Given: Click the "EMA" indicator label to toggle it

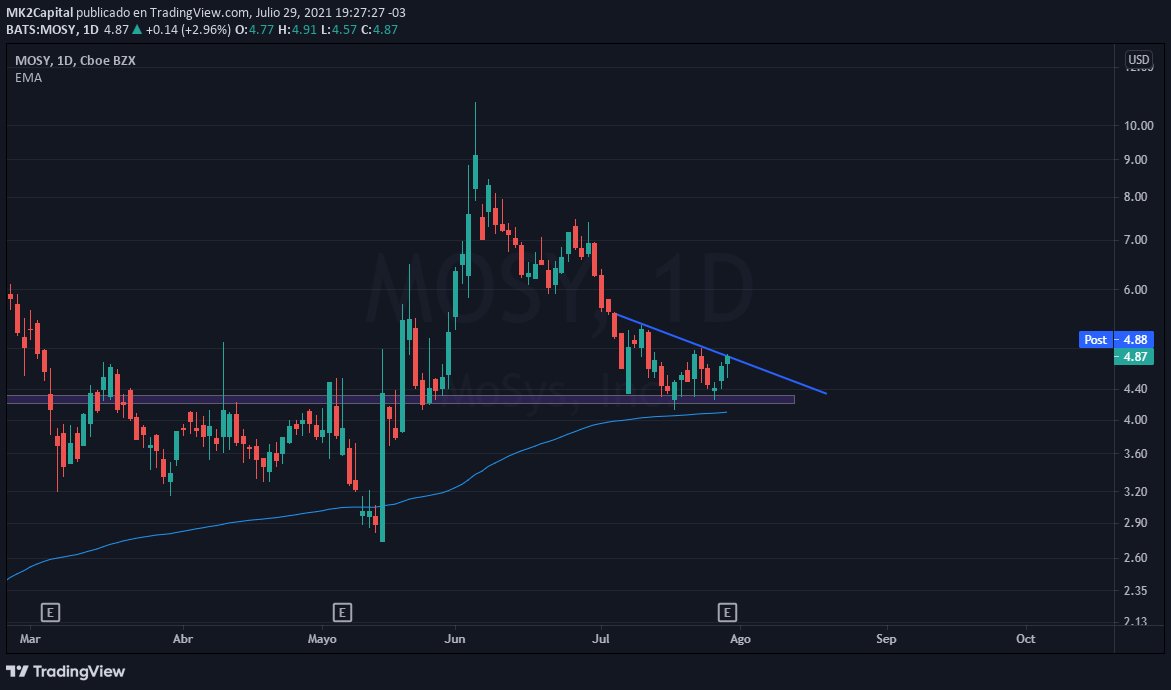Looking at the screenshot, I should [28, 77].
